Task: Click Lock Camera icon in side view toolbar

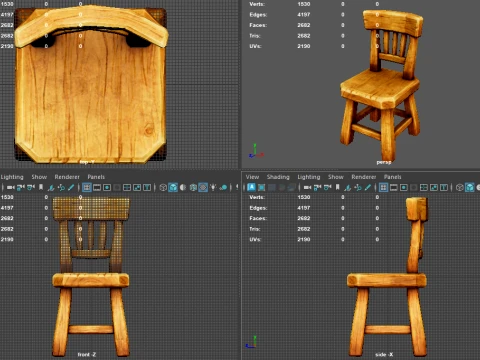Action: [317, 187]
